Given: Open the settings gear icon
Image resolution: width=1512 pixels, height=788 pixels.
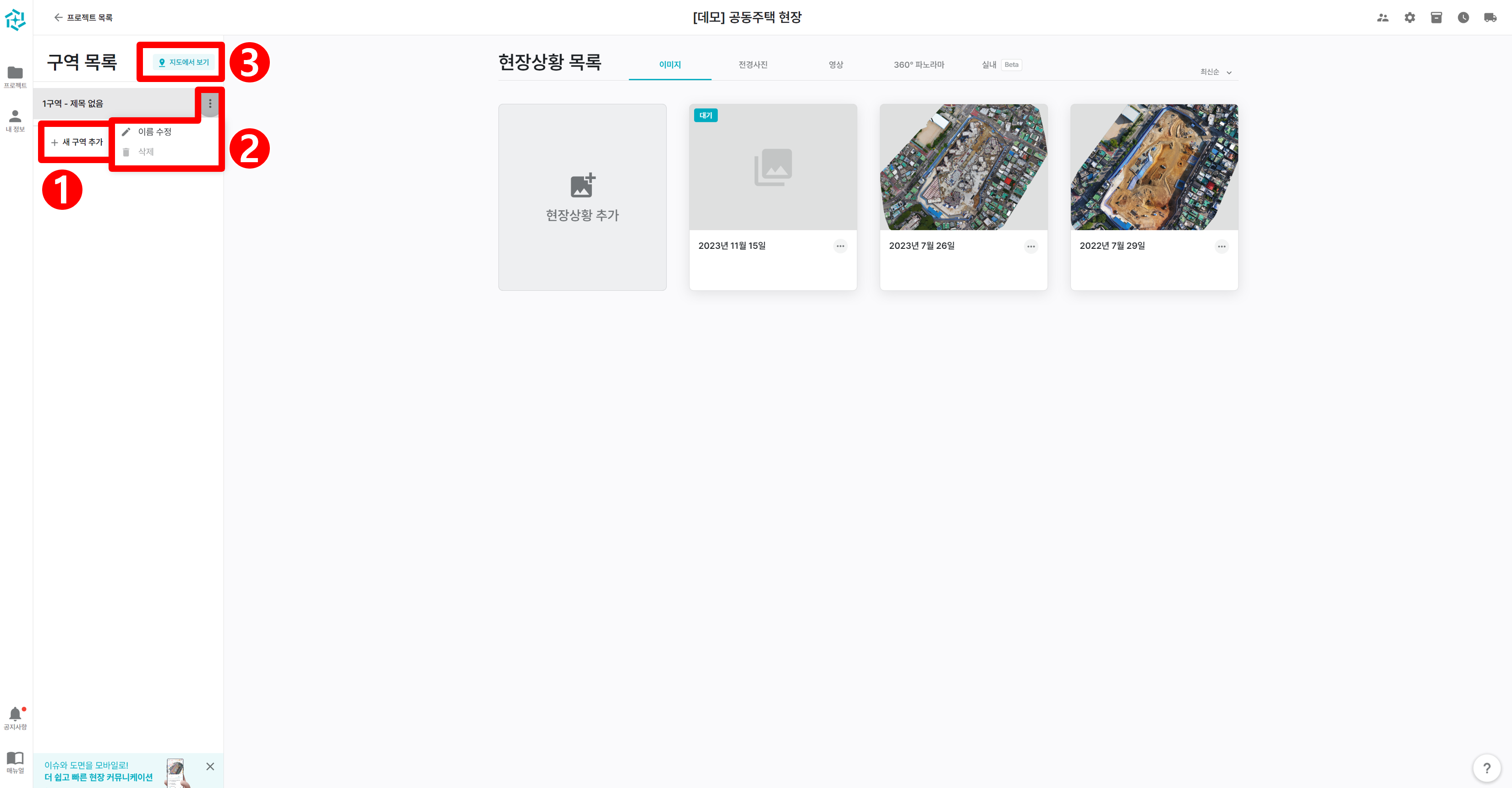Looking at the screenshot, I should click(x=1410, y=17).
